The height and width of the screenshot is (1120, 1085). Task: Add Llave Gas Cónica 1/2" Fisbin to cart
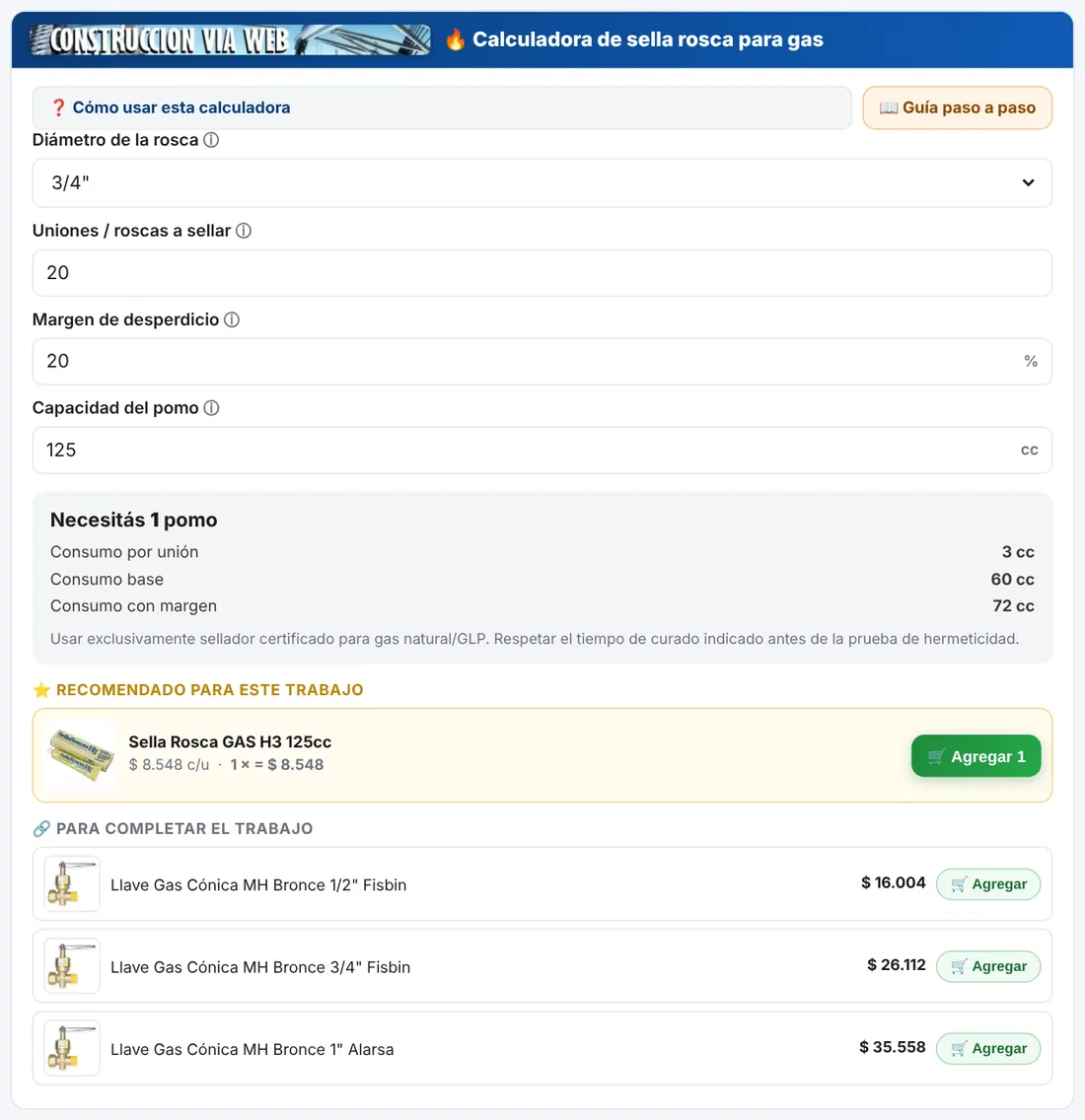pyautogui.click(x=987, y=884)
